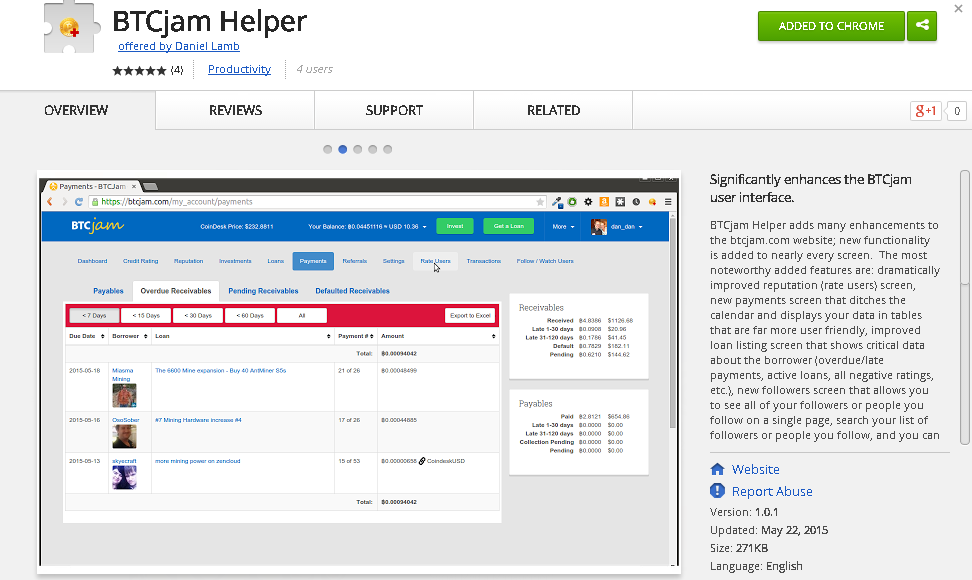Click the description panel scrollbar
This screenshot has width=972, height=580.
[964, 307]
